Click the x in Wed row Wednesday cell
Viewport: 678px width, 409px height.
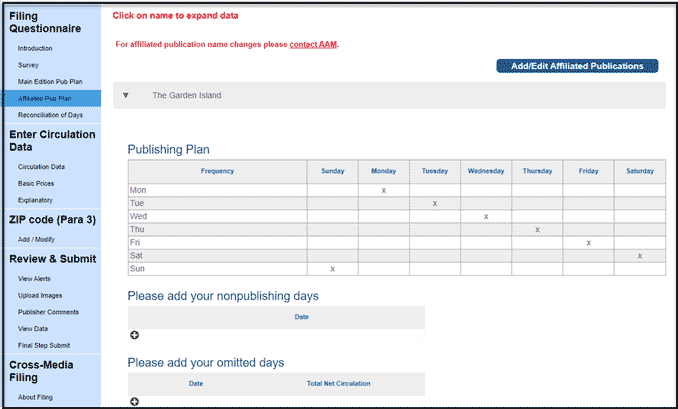pyautogui.click(x=486, y=217)
